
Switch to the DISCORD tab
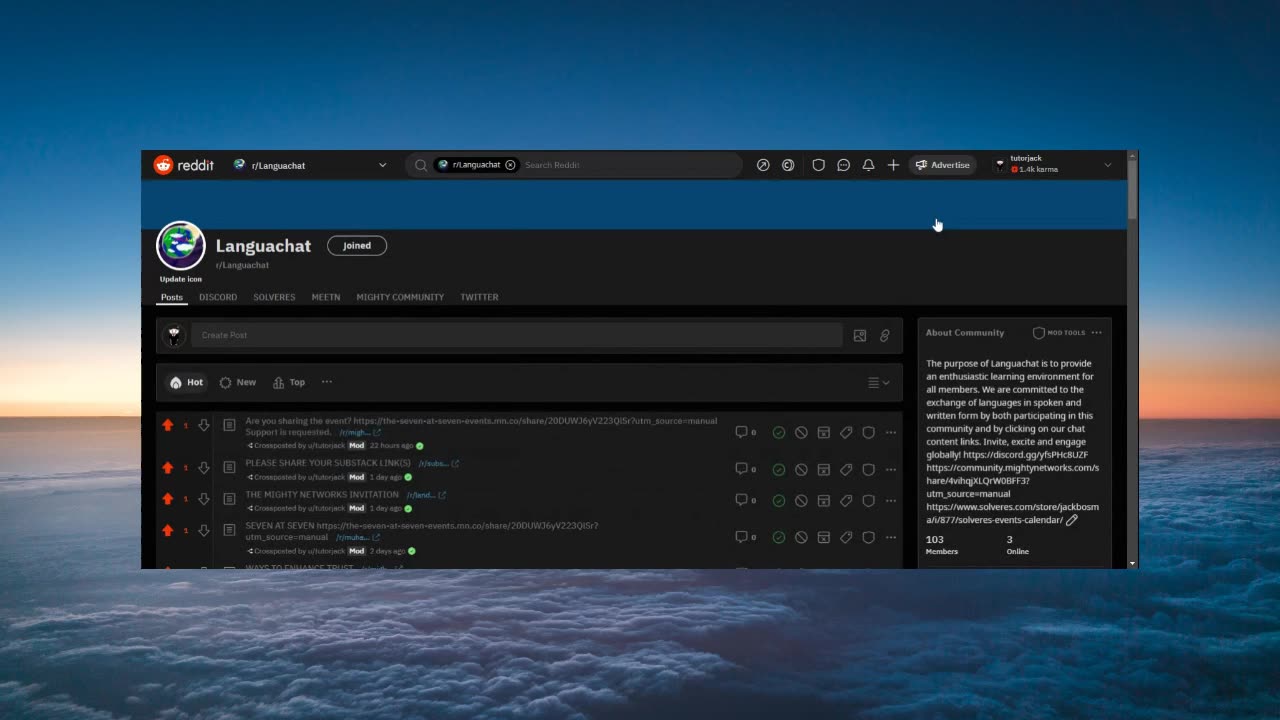pos(218,297)
